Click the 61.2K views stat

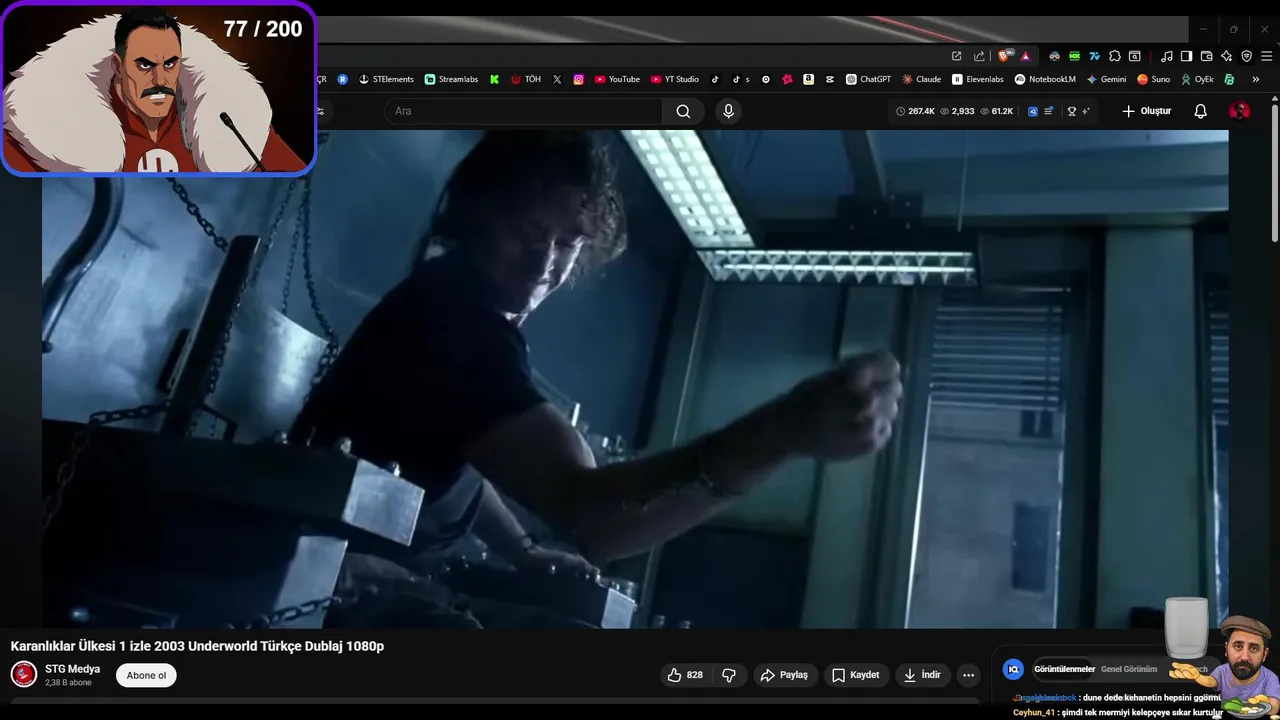click(x=996, y=111)
